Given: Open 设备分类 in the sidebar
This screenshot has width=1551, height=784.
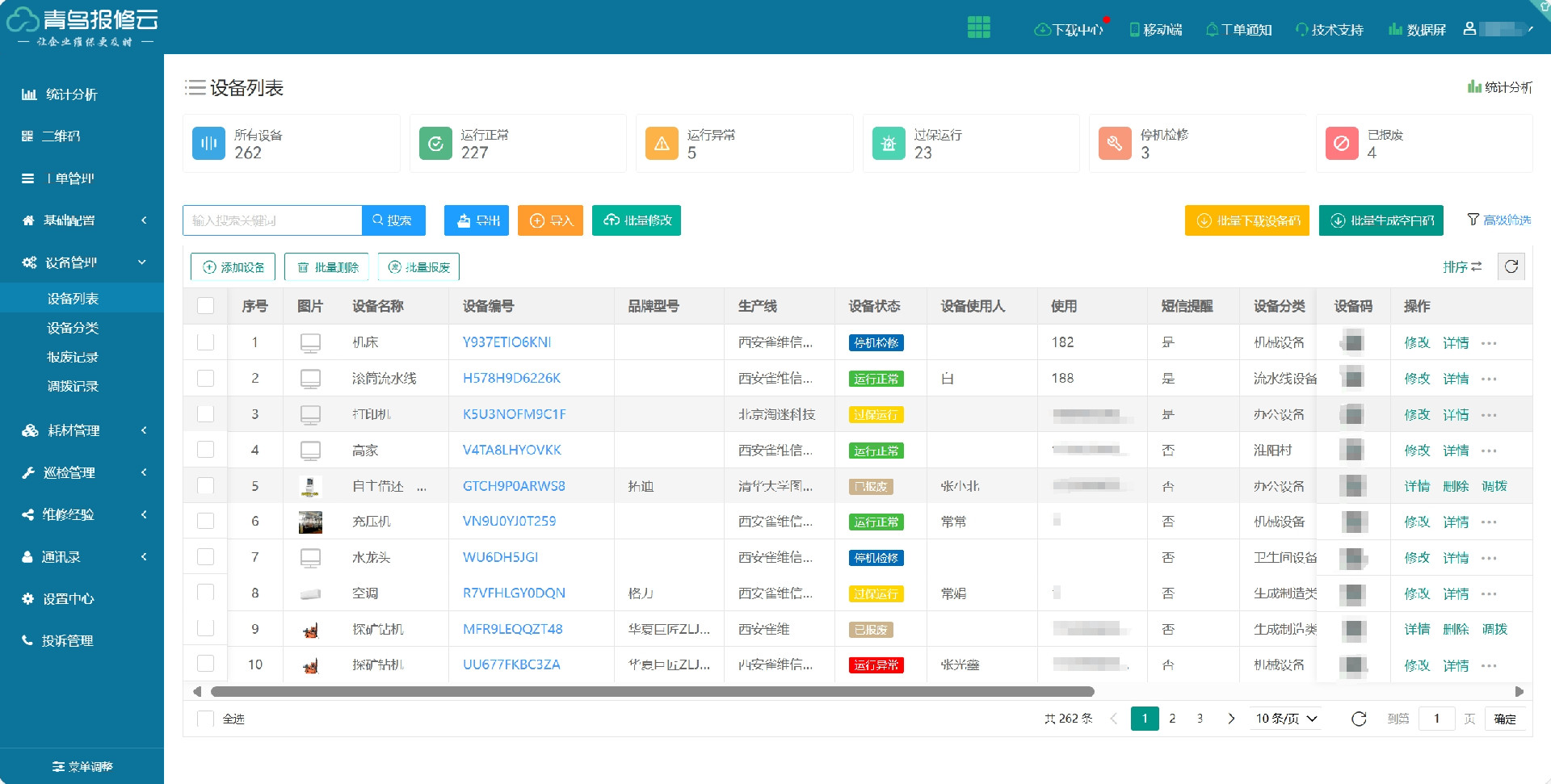Looking at the screenshot, I should 73,328.
